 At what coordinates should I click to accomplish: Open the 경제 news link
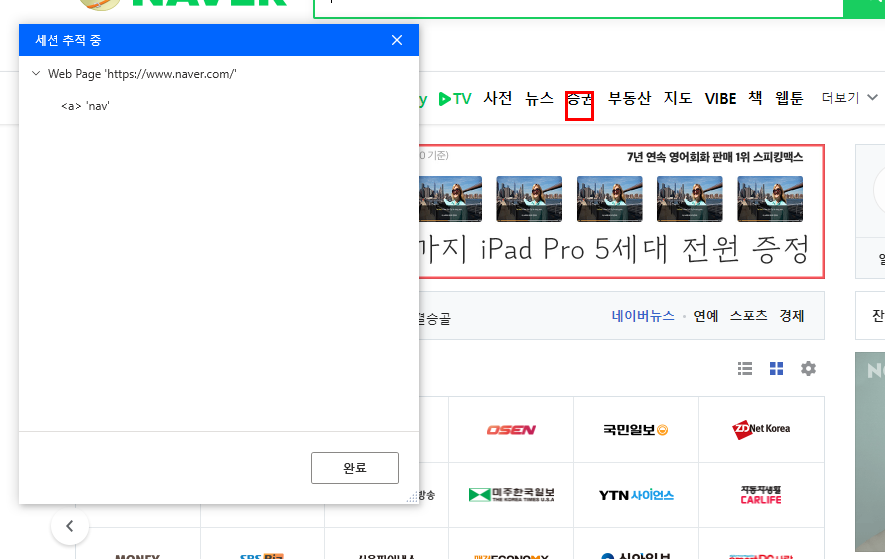[x=791, y=316]
